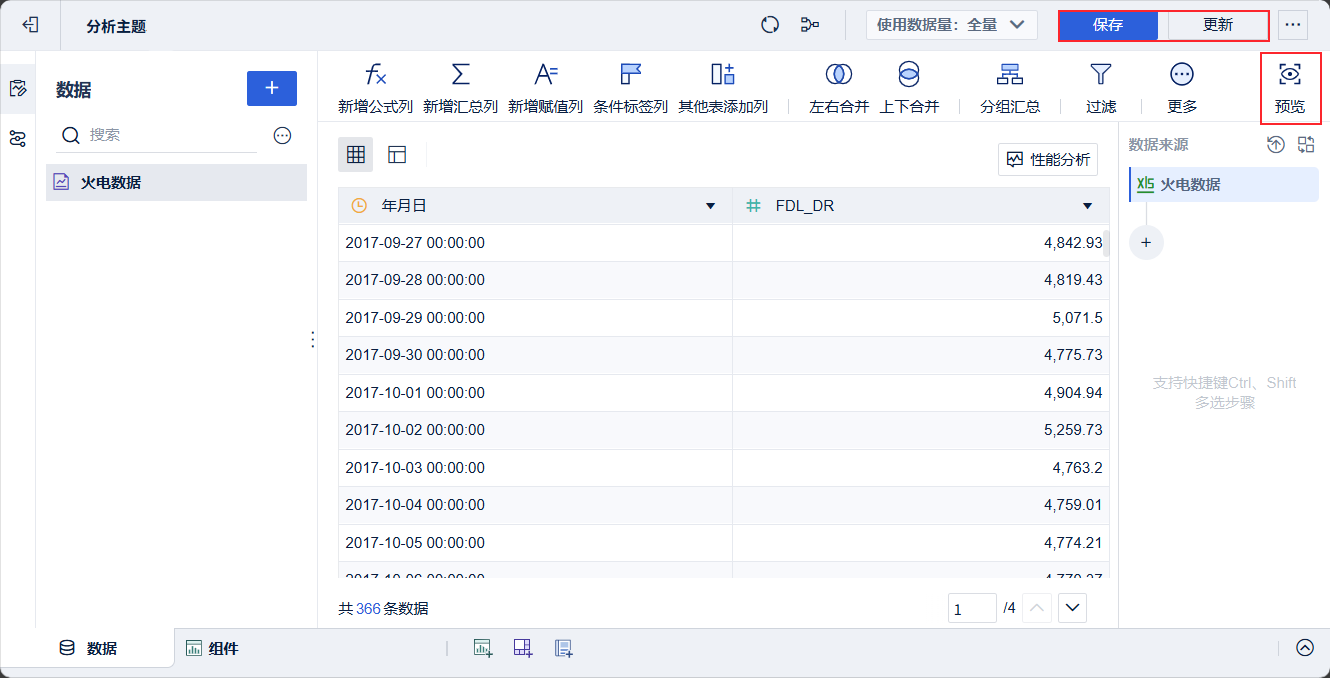Open the lineage flow icon in header

810,25
